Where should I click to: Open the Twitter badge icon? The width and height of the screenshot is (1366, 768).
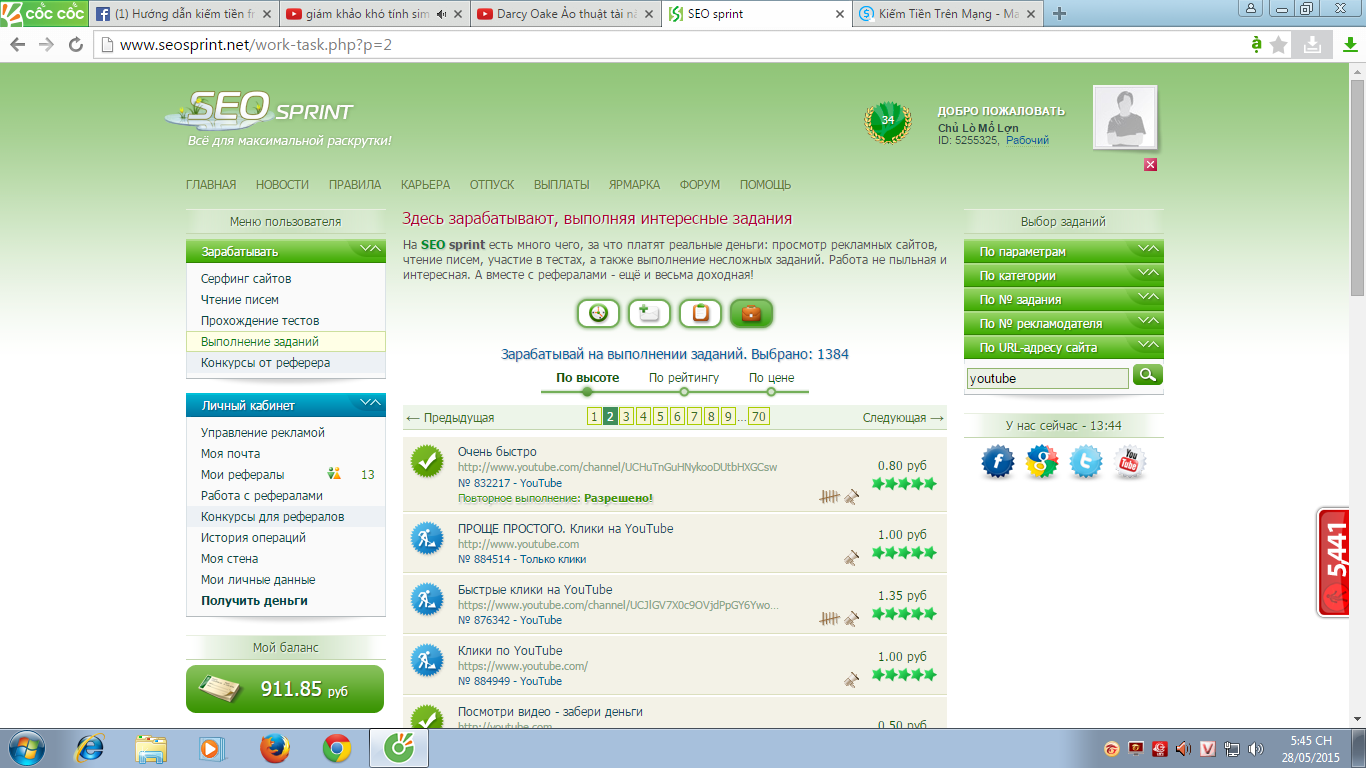pyautogui.click(x=1086, y=461)
